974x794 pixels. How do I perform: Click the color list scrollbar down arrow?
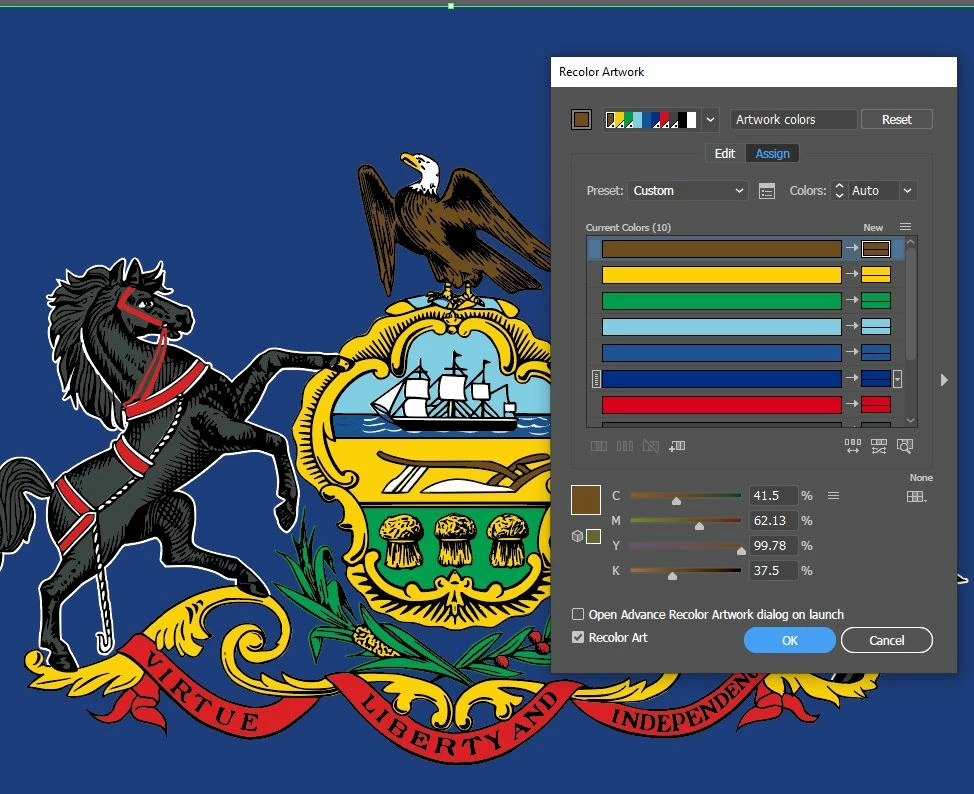pyautogui.click(x=911, y=421)
